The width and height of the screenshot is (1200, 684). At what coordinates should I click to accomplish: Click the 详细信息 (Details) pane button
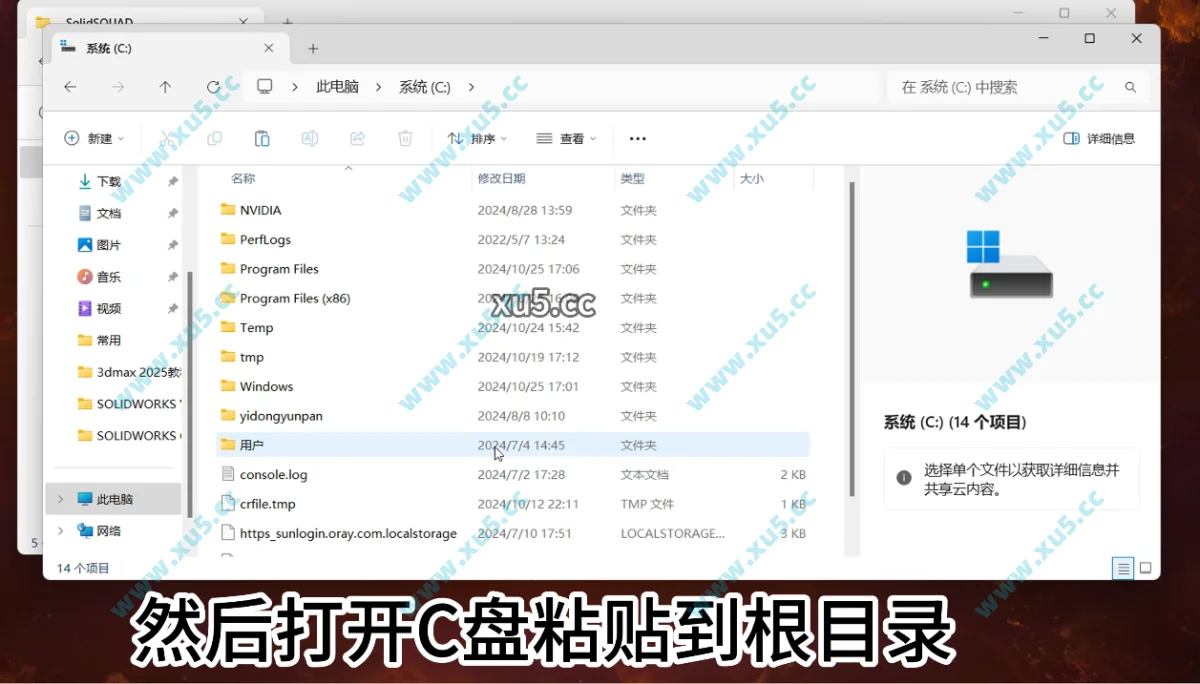point(1098,138)
